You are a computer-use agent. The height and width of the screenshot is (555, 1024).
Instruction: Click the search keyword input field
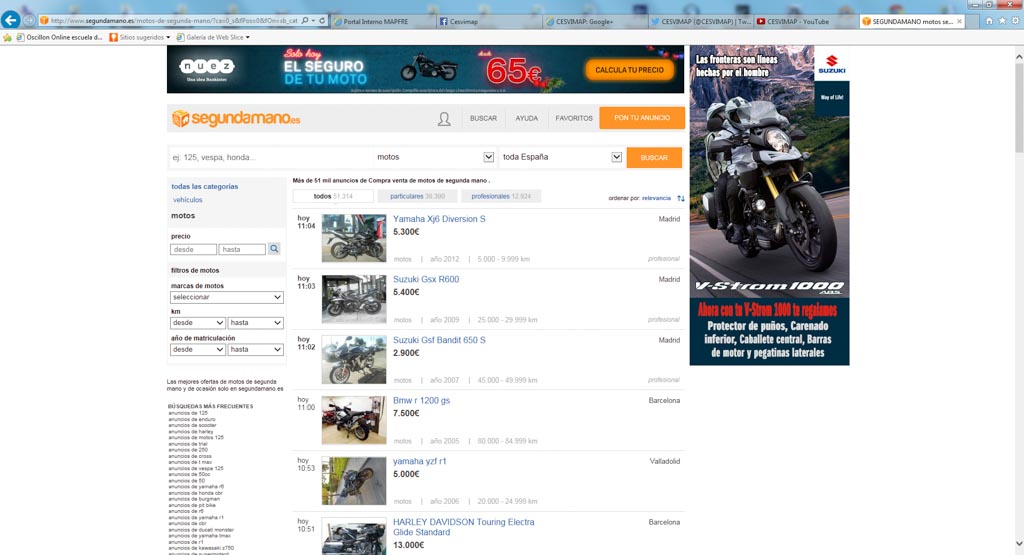269,157
